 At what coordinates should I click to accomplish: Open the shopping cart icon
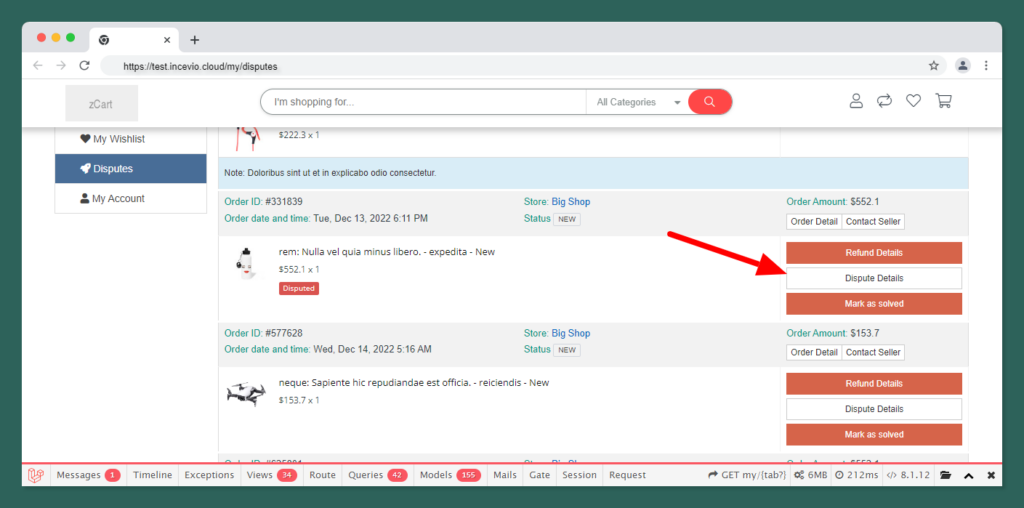(x=943, y=101)
